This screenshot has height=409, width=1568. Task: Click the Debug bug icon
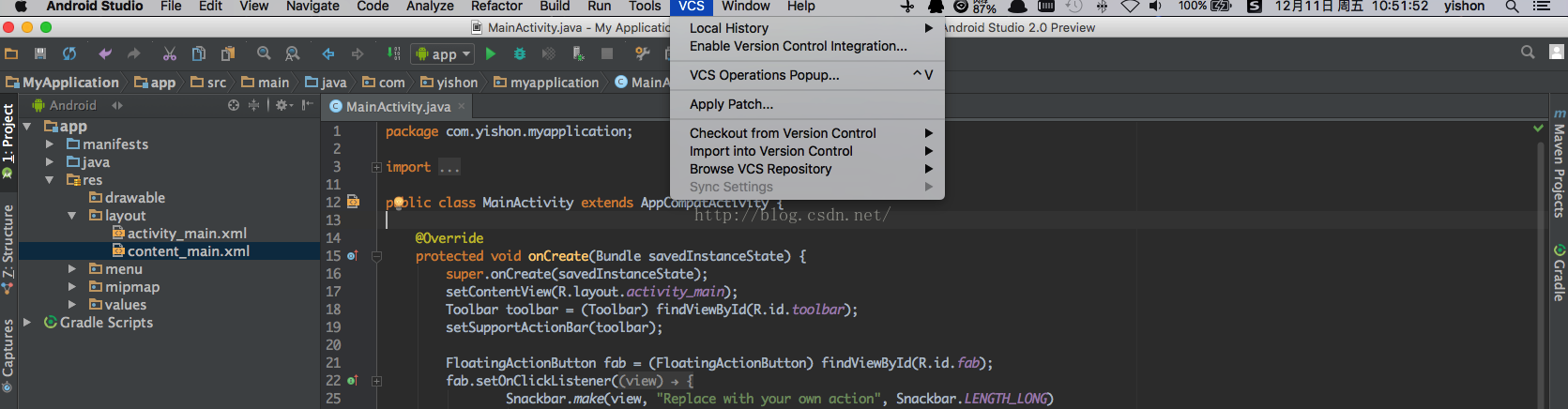519,54
